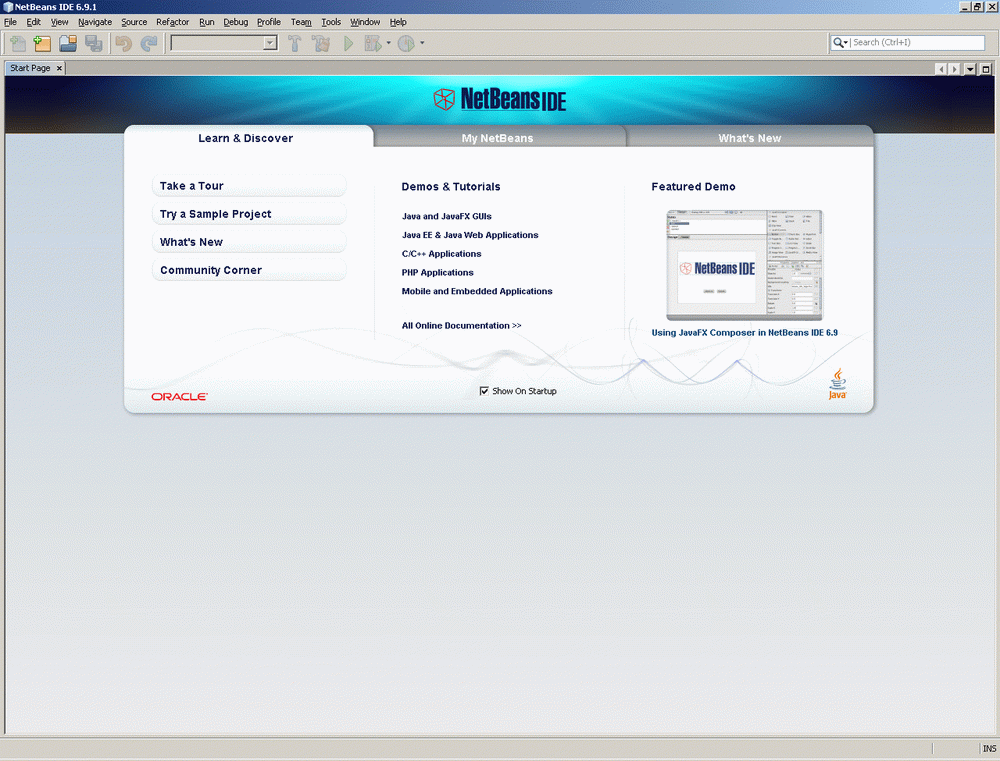Switch to the My NetBeans tab
Image resolution: width=1000 pixels, height=761 pixels.
497,138
